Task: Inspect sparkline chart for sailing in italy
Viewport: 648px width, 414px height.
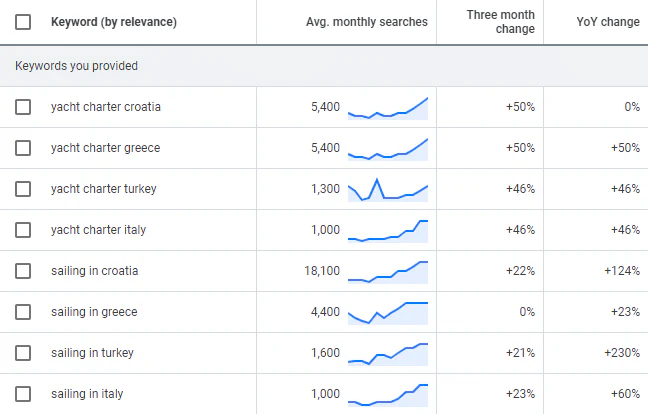Action: click(x=388, y=395)
